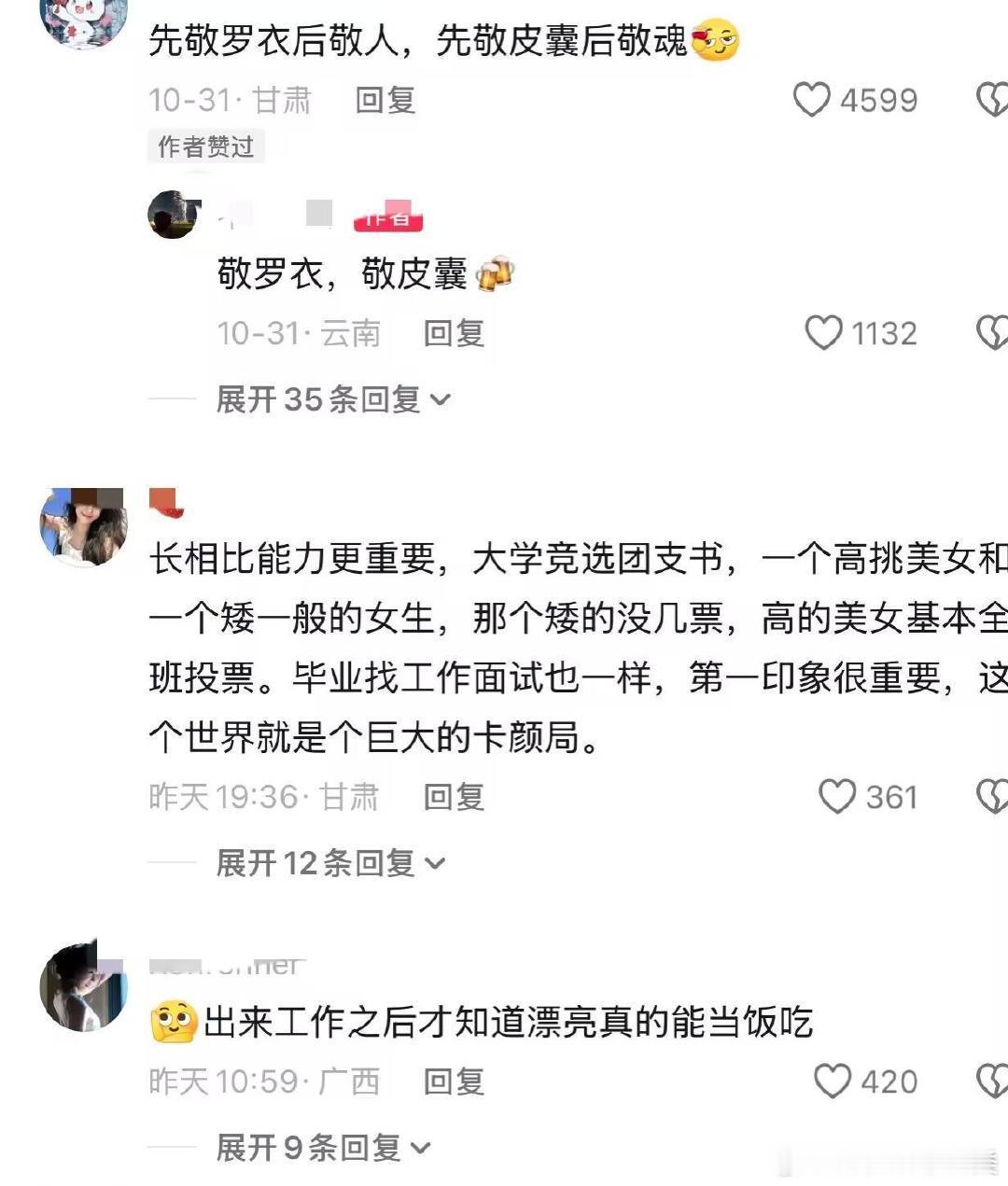1008x1186 pixels.
Task: Dislike the Yunnan author reply
Action: tap(992, 333)
